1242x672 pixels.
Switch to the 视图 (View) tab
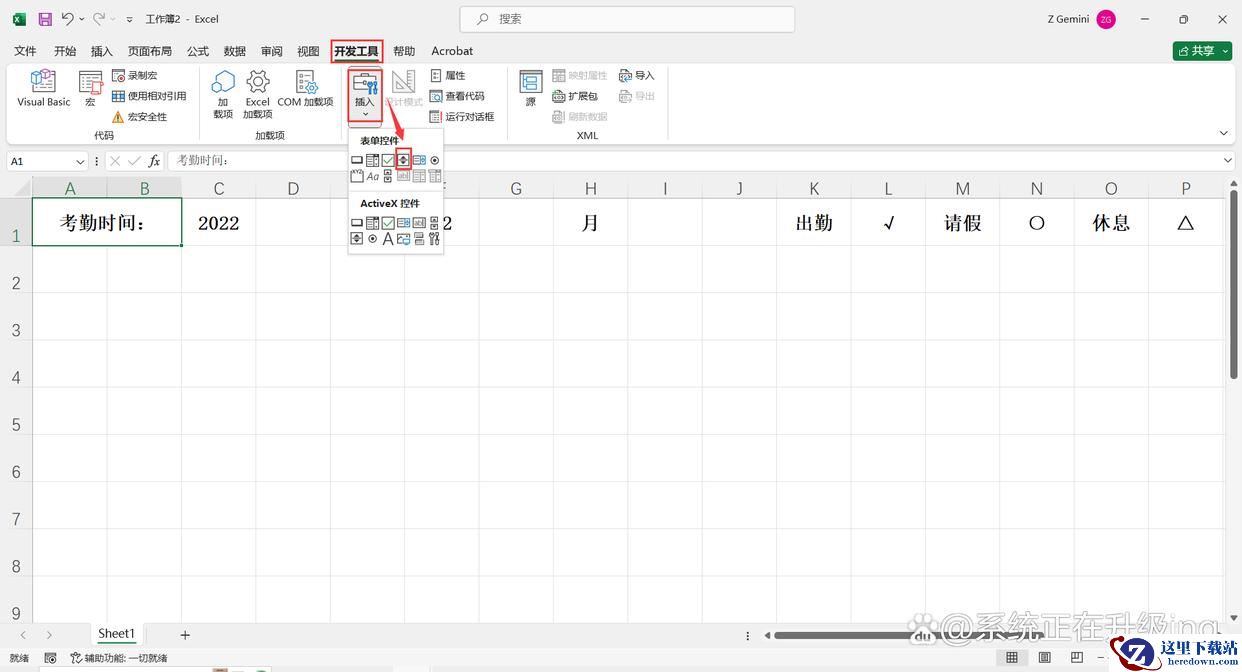[x=308, y=51]
